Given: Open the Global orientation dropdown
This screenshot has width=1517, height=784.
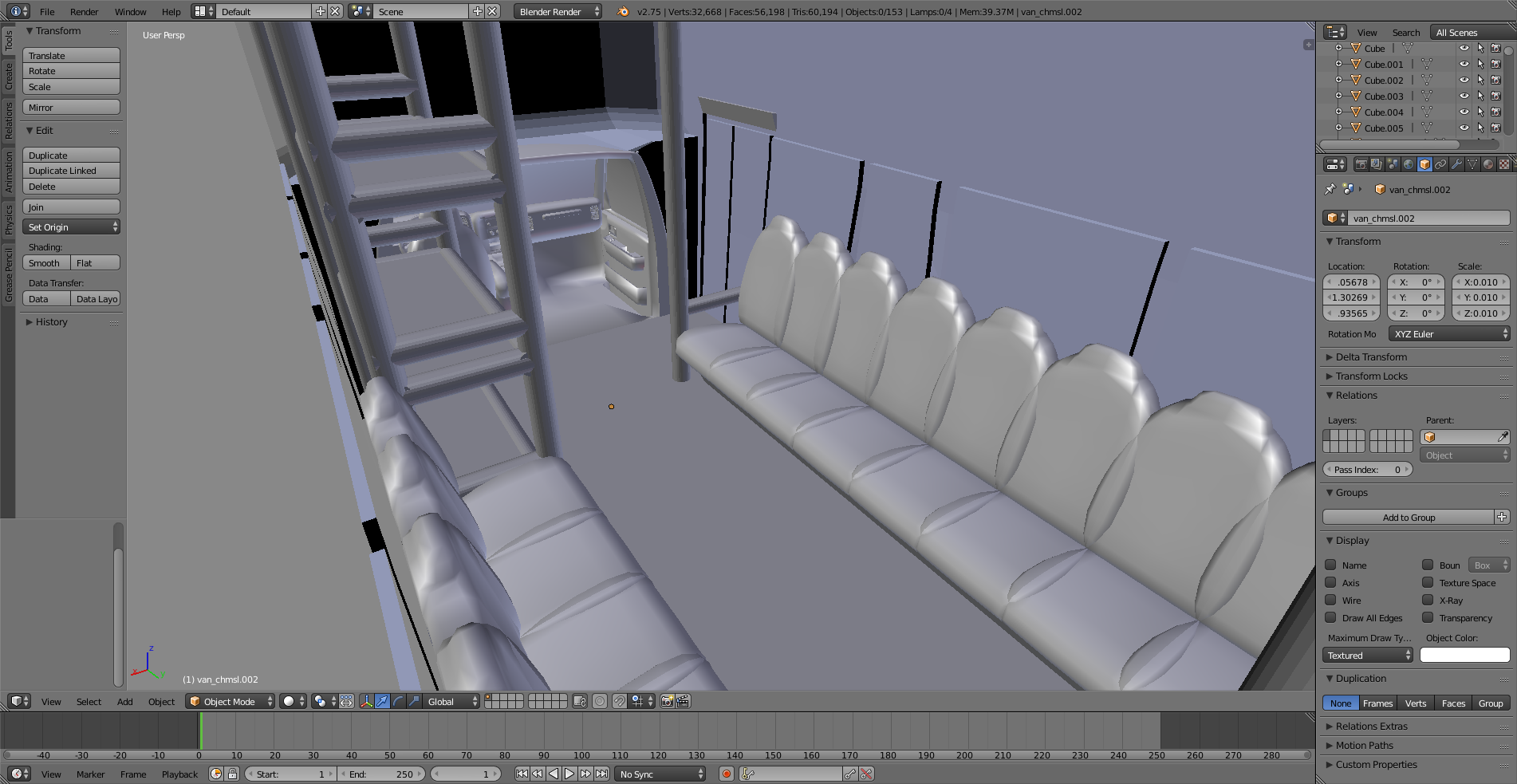Looking at the screenshot, I should (x=452, y=701).
